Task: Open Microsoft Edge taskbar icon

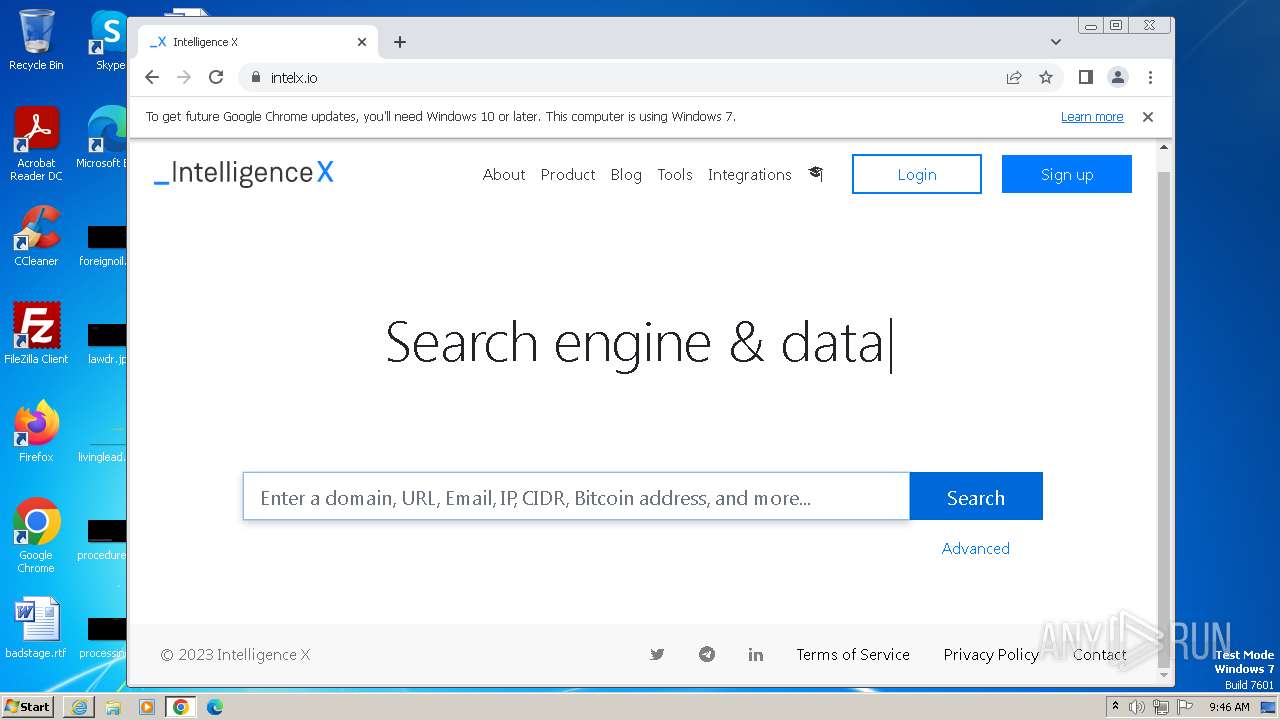Action: 215,707
